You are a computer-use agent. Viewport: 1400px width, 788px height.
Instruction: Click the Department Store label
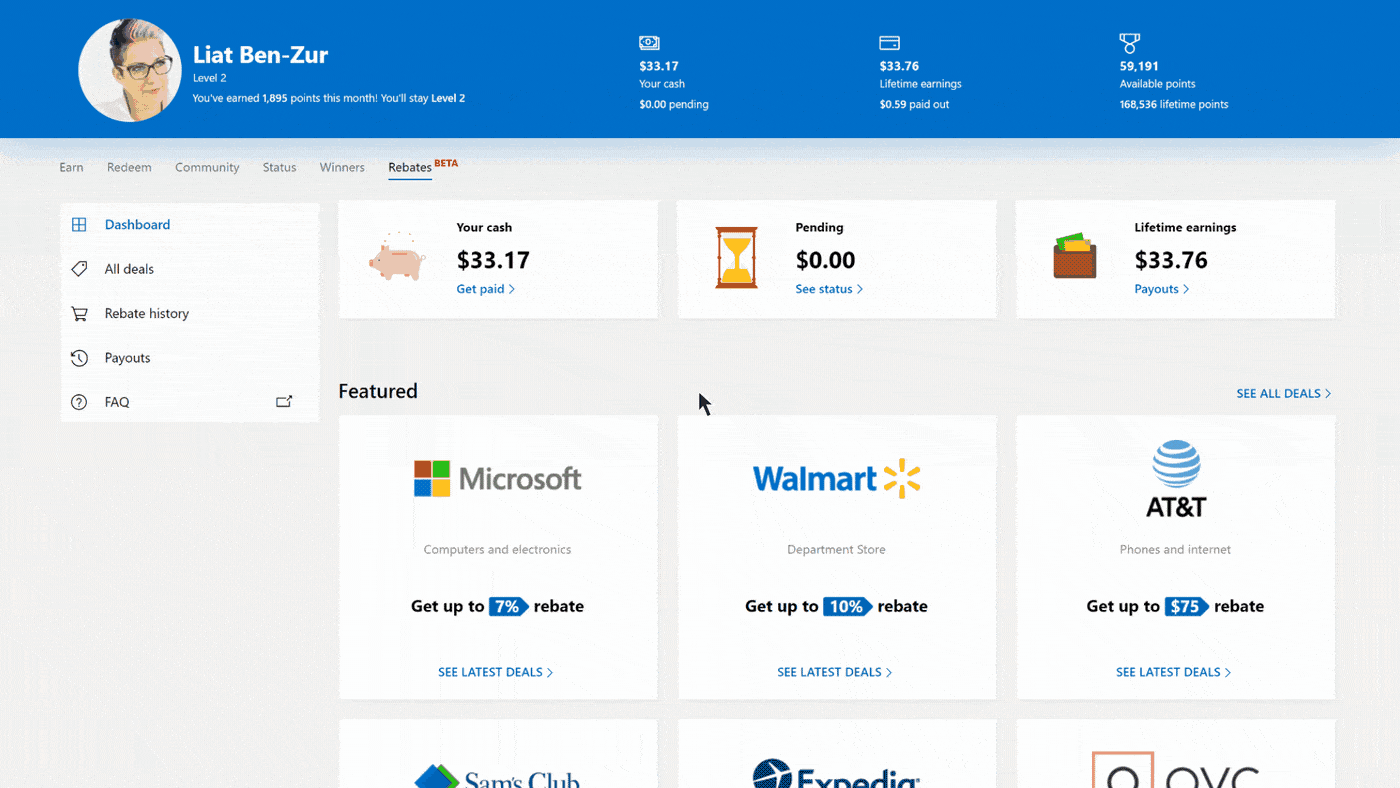tap(836, 549)
